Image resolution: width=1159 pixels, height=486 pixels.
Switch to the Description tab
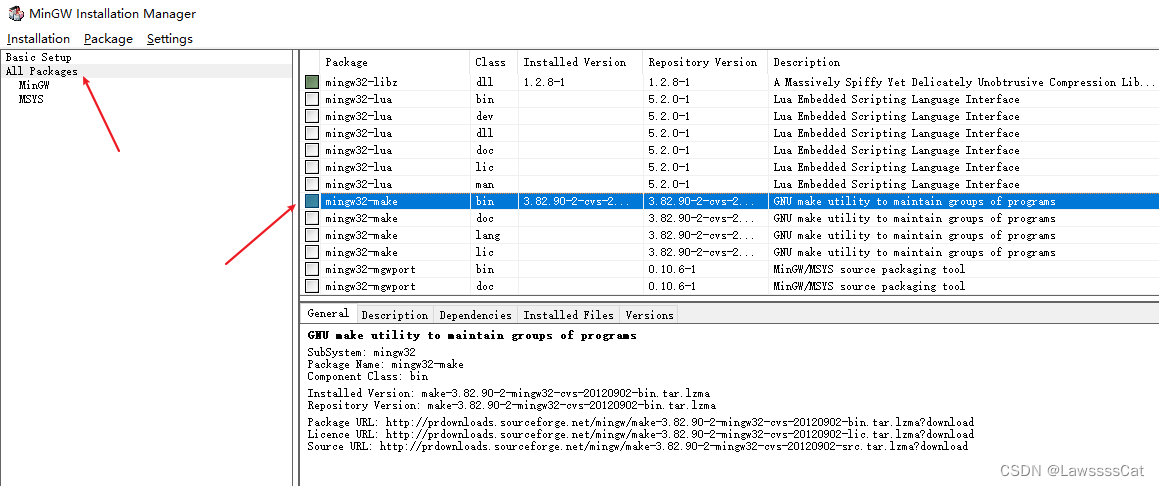[395, 315]
